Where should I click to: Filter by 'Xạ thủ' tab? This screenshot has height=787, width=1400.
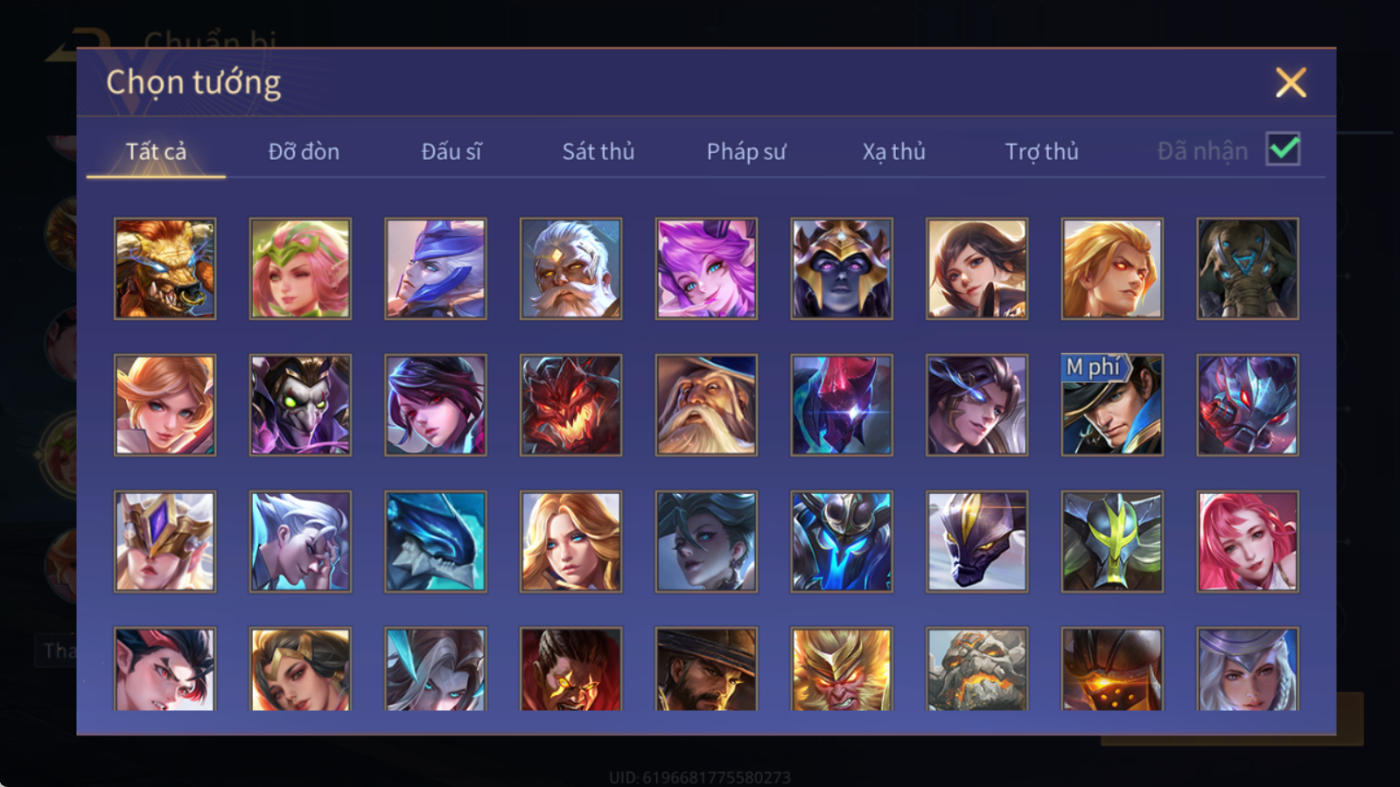894,152
